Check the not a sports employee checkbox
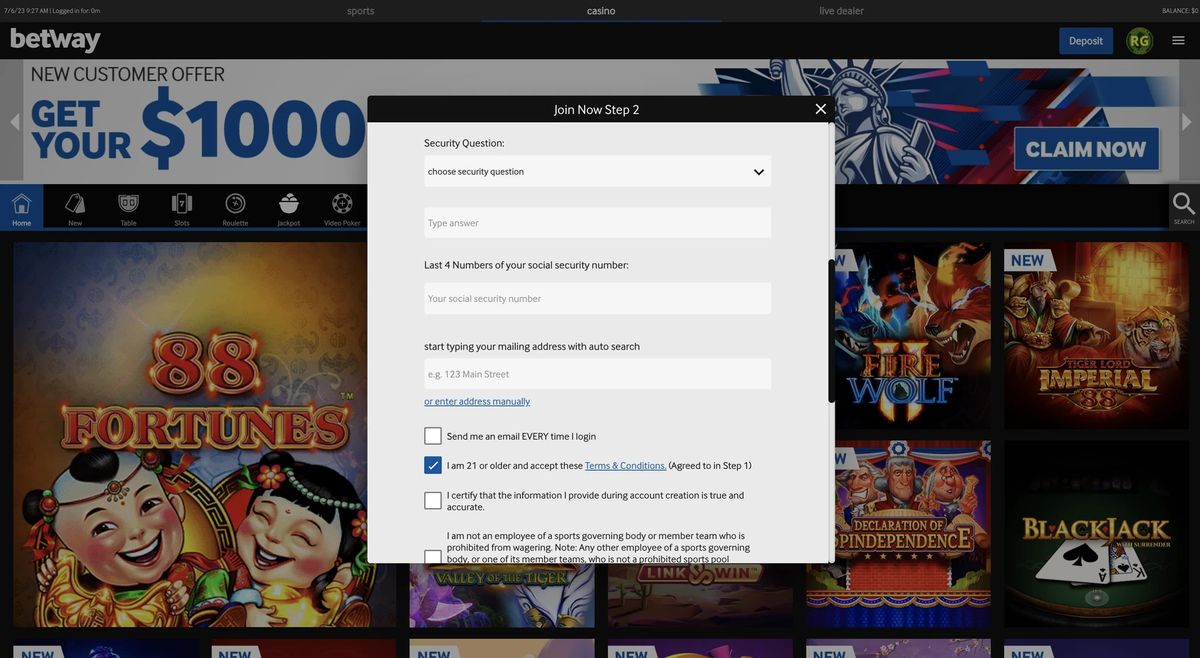1200x658 pixels. (433, 558)
